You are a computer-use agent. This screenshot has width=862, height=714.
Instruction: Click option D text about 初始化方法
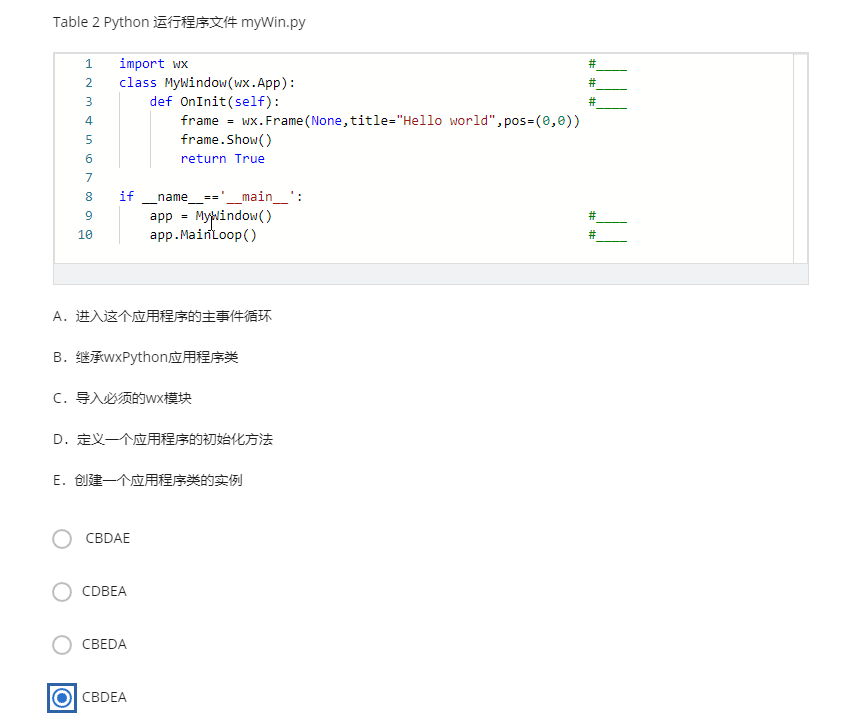click(163, 439)
